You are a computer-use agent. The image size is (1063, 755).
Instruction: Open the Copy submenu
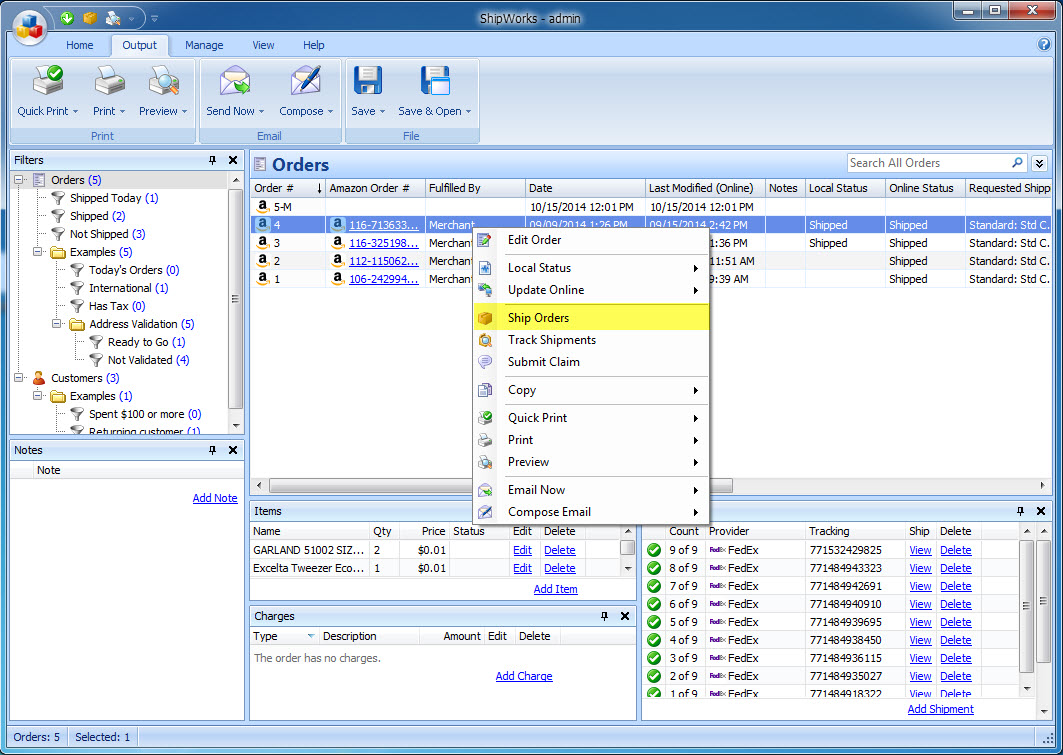[x=591, y=390]
